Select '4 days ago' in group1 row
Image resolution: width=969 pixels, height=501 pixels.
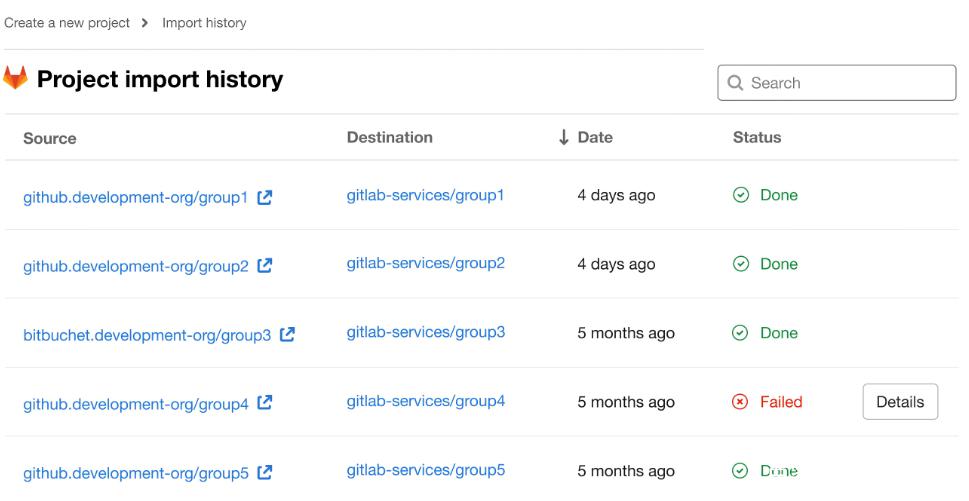tap(616, 195)
